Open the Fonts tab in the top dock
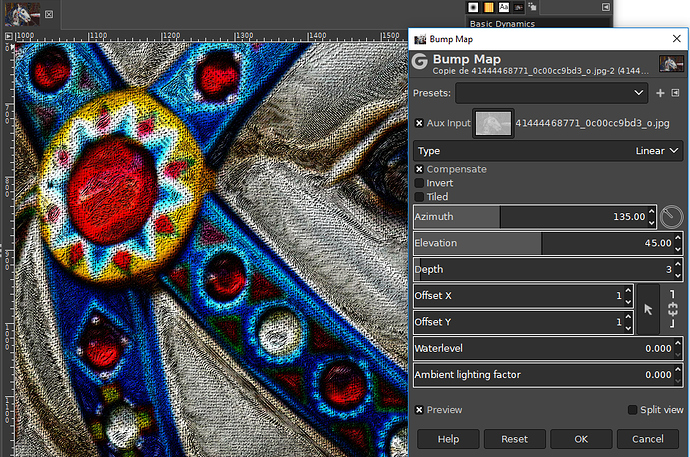 (x=504, y=7)
